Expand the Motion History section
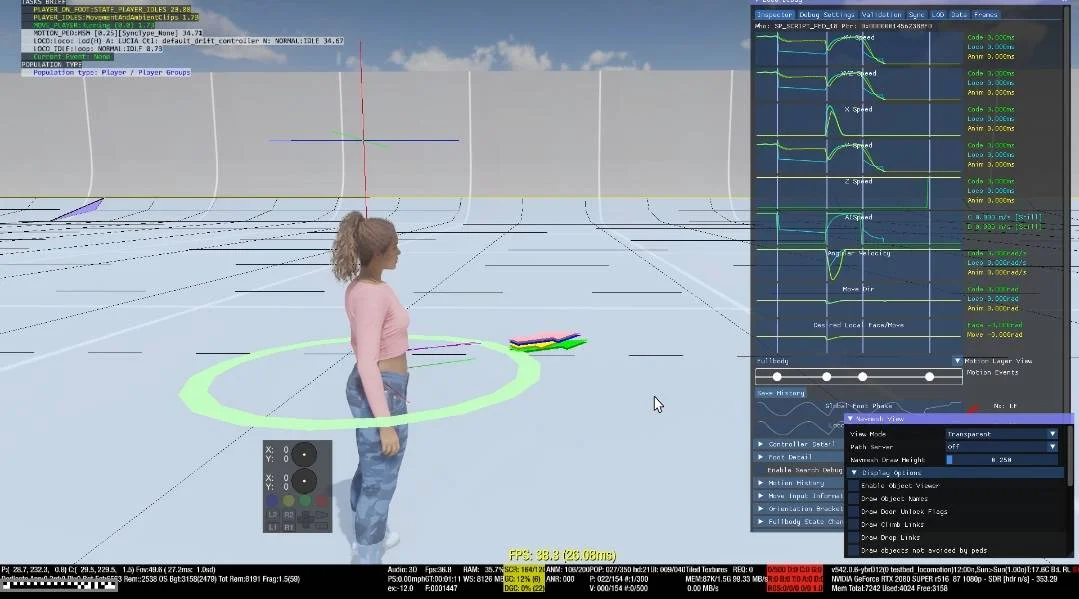 800,483
